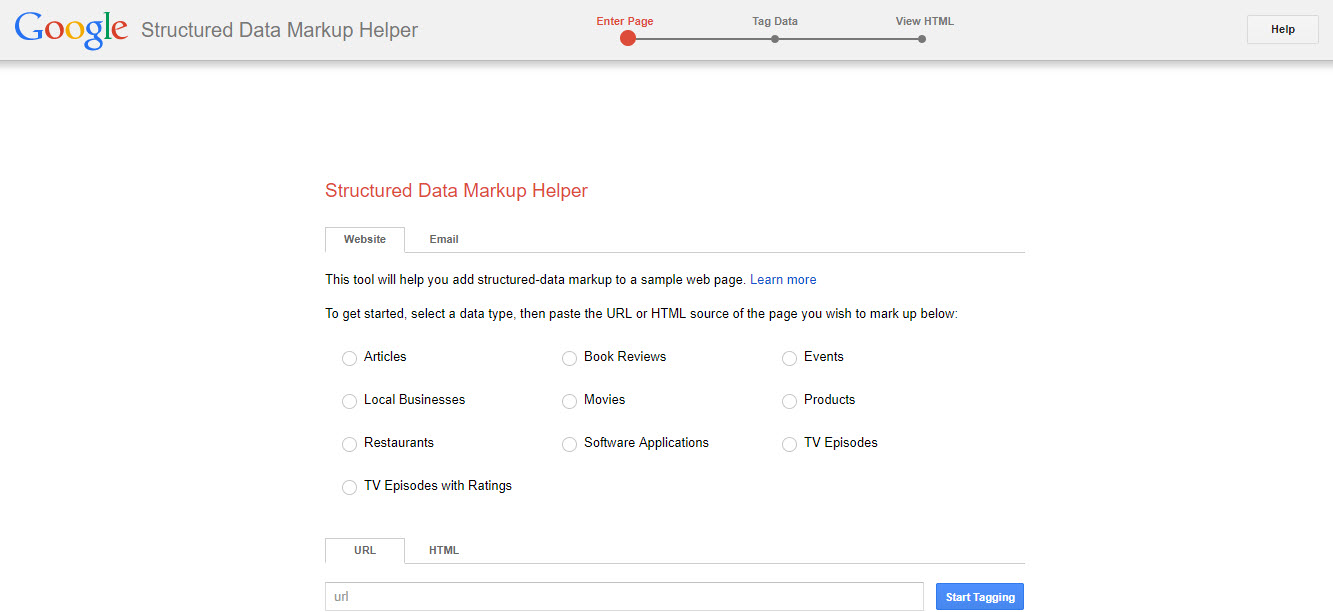Select the Movies data type
Viewport: 1333px width, 612px height.
pyautogui.click(x=569, y=401)
